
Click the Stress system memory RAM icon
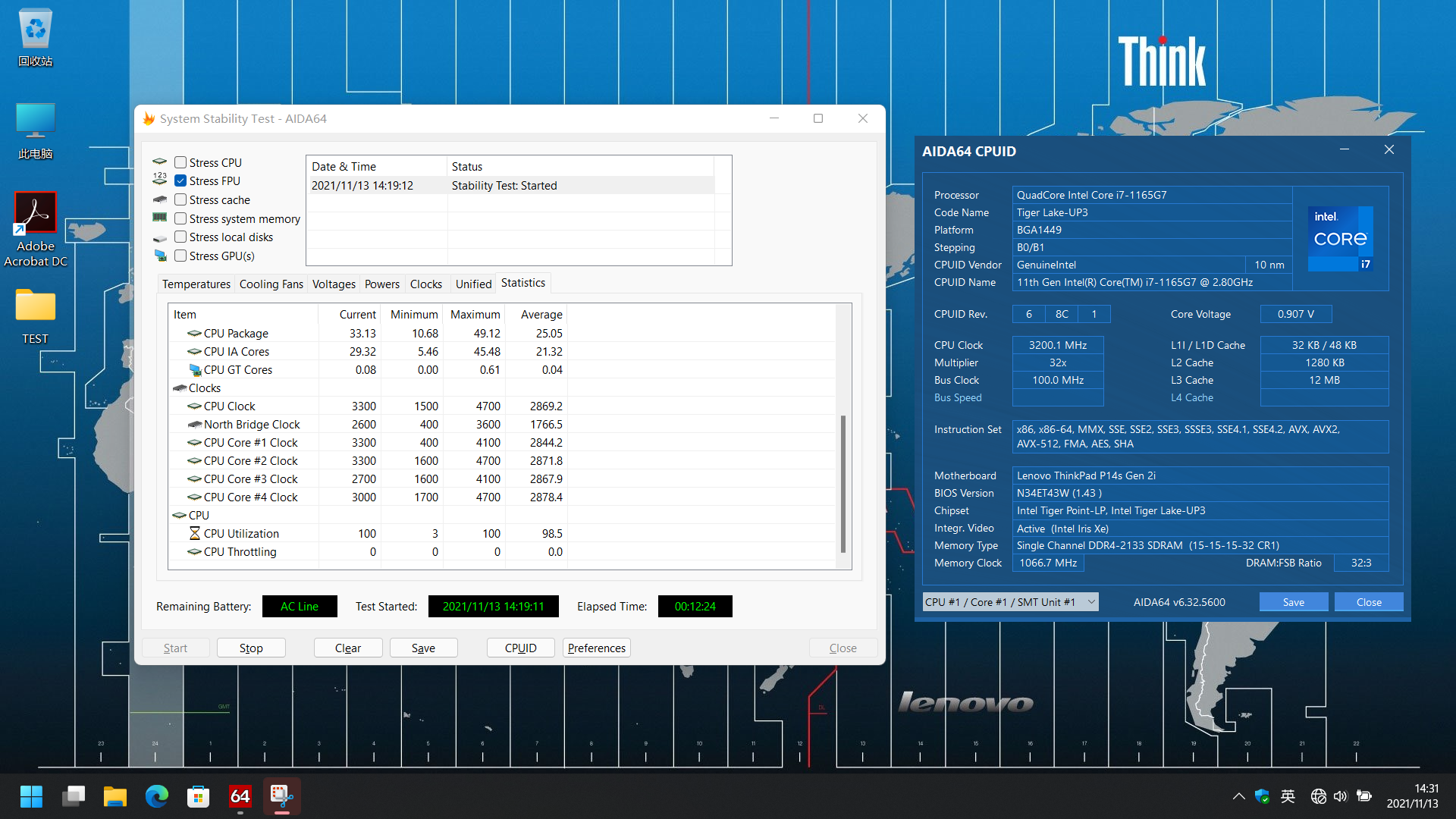click(x=159, y=218)
